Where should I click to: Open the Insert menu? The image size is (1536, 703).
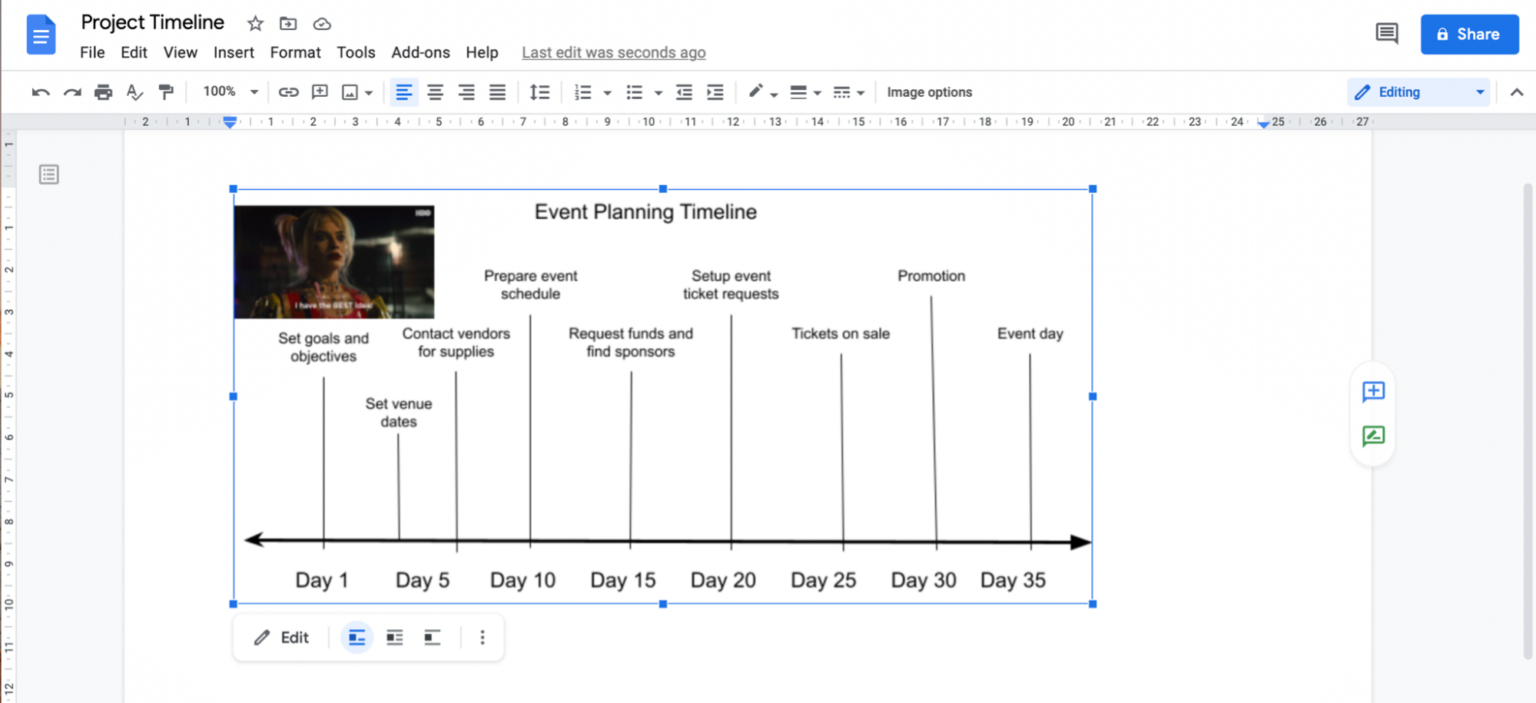234,52
